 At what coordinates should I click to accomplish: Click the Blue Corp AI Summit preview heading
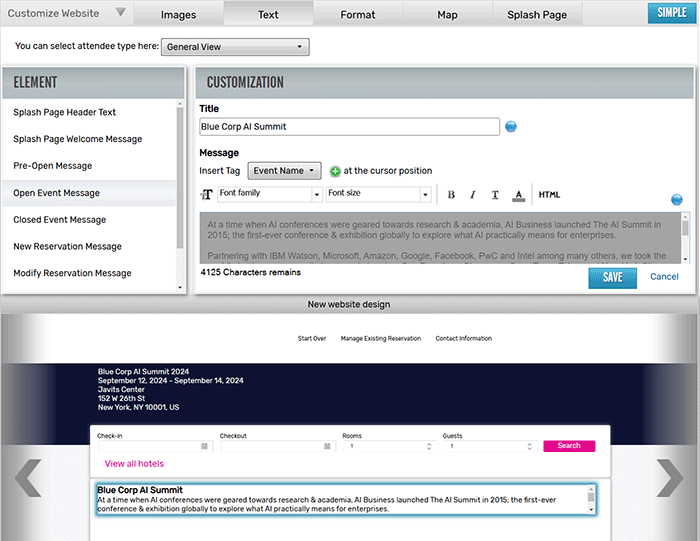[x=140, y=490]
